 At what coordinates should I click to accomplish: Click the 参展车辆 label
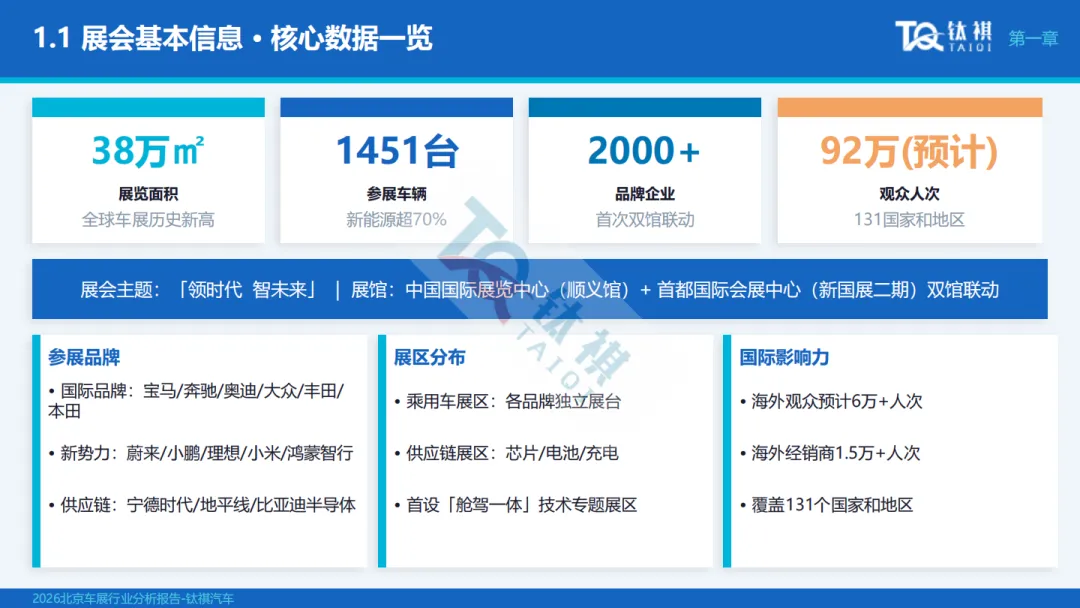point(397,194)
